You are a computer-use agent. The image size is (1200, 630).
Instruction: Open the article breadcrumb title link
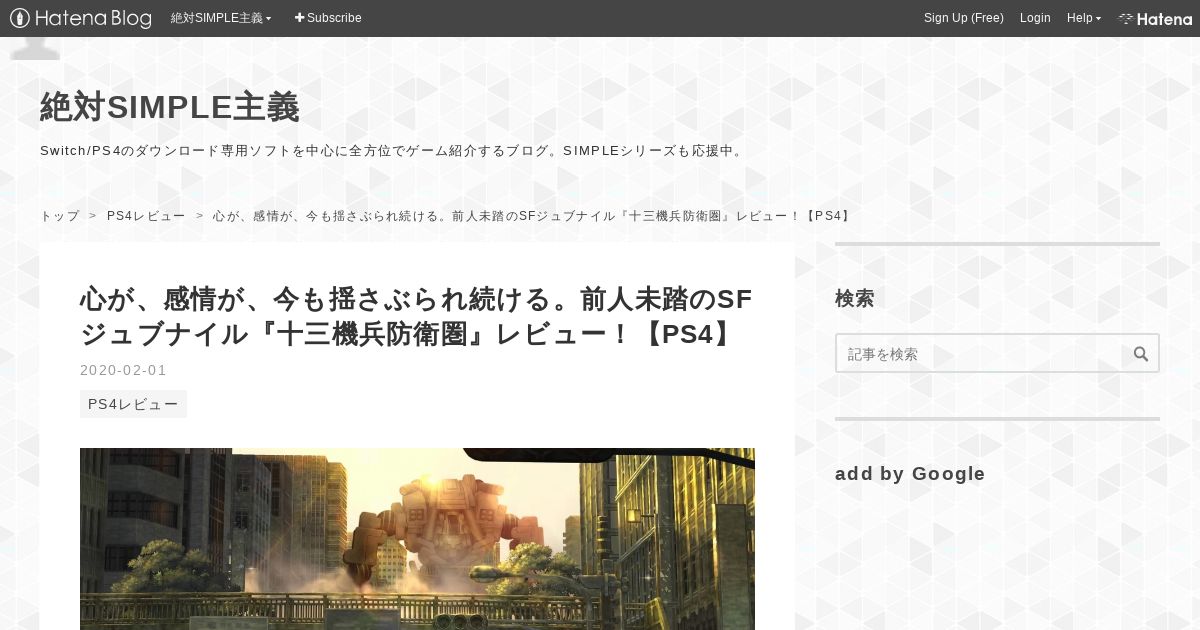533,216
